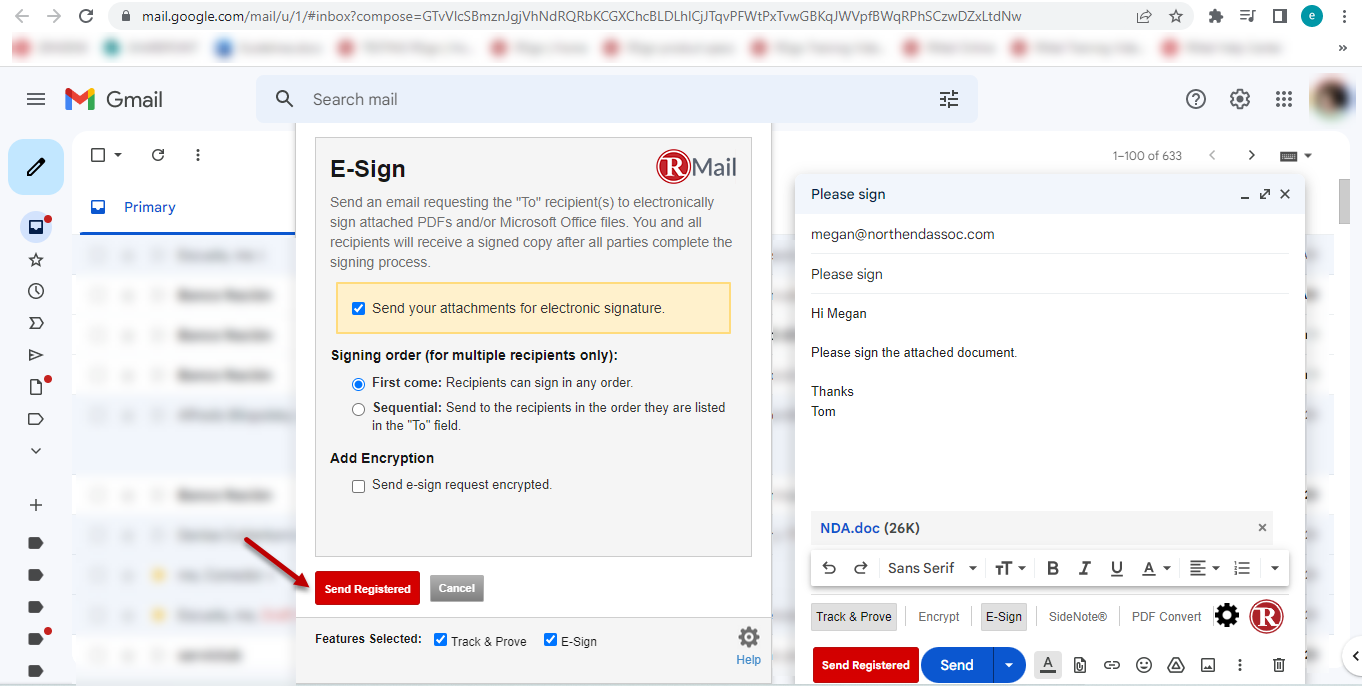The height and width of the screenshot is (686, 1362).
Task: Attach a file using the paperclip icon
Action: pyautogui.click(x=1082, y=664)
